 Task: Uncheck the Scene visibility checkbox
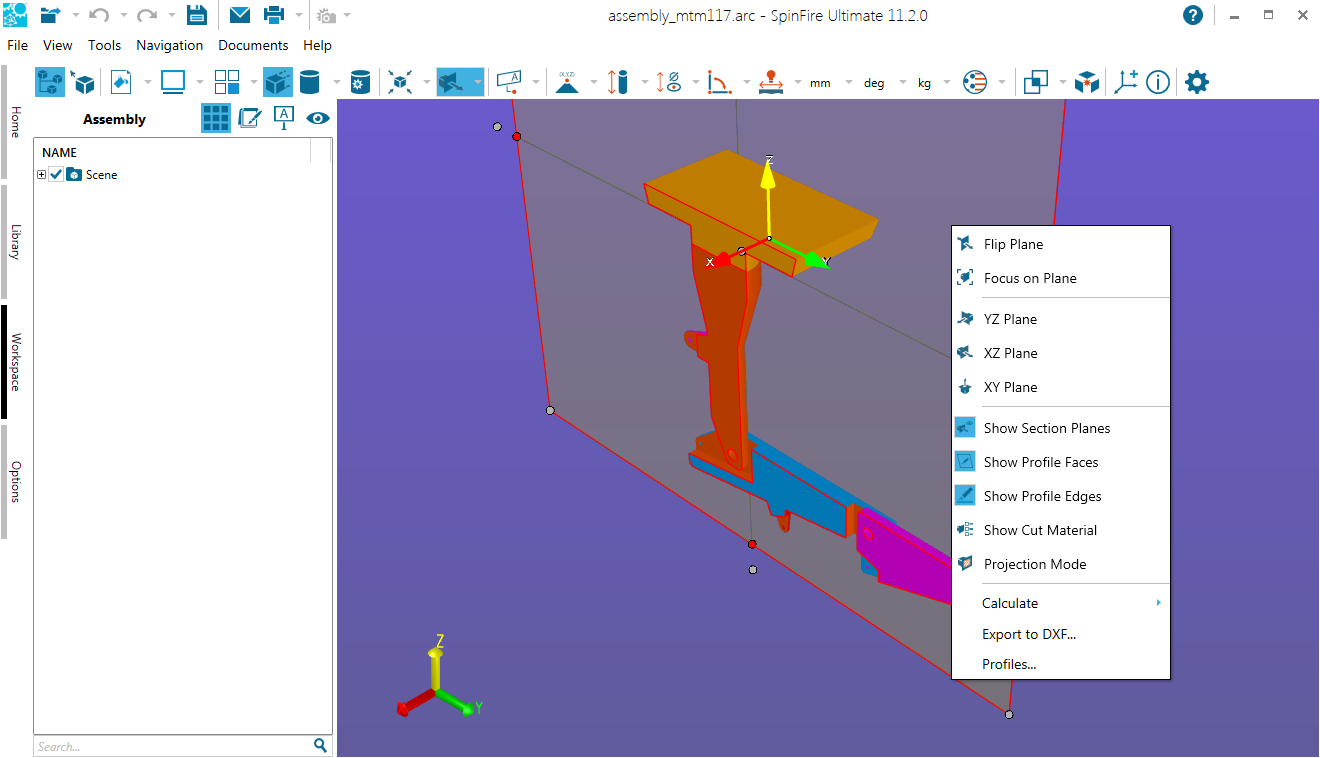click(57, 175)
